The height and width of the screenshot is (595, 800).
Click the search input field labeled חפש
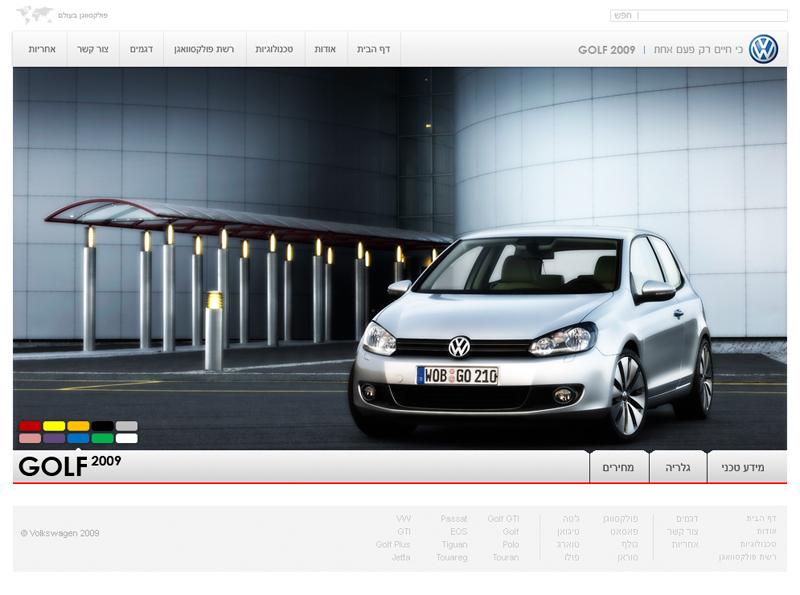(698, 16)
